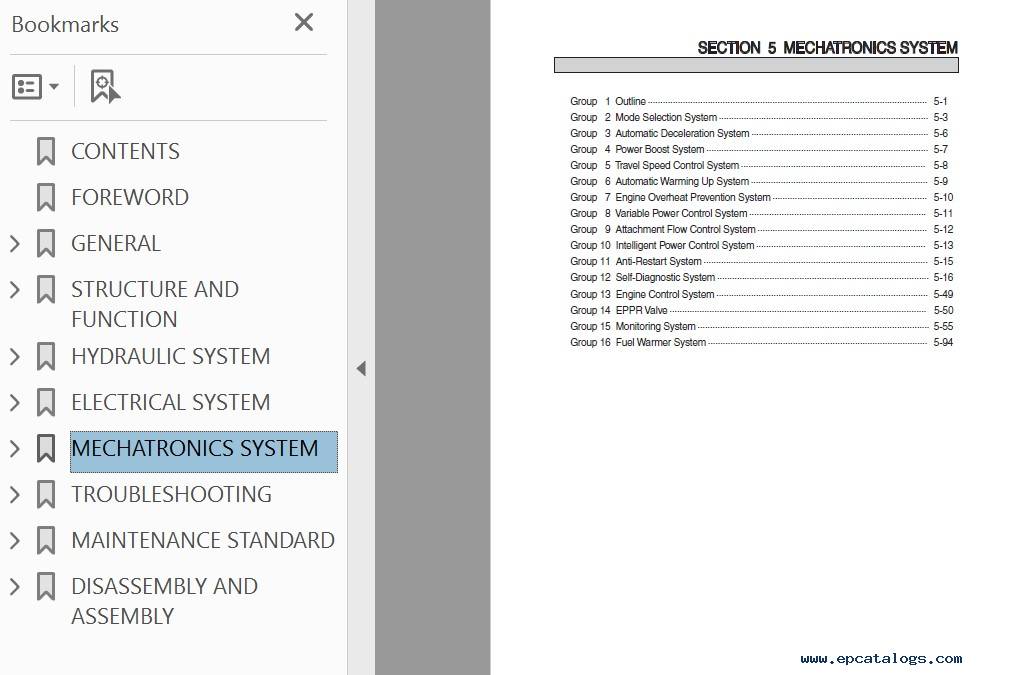Click Group 12 Self-Diagnostic System entry
The width and height of the screenshot is (1013, 675).
[761, 278]
